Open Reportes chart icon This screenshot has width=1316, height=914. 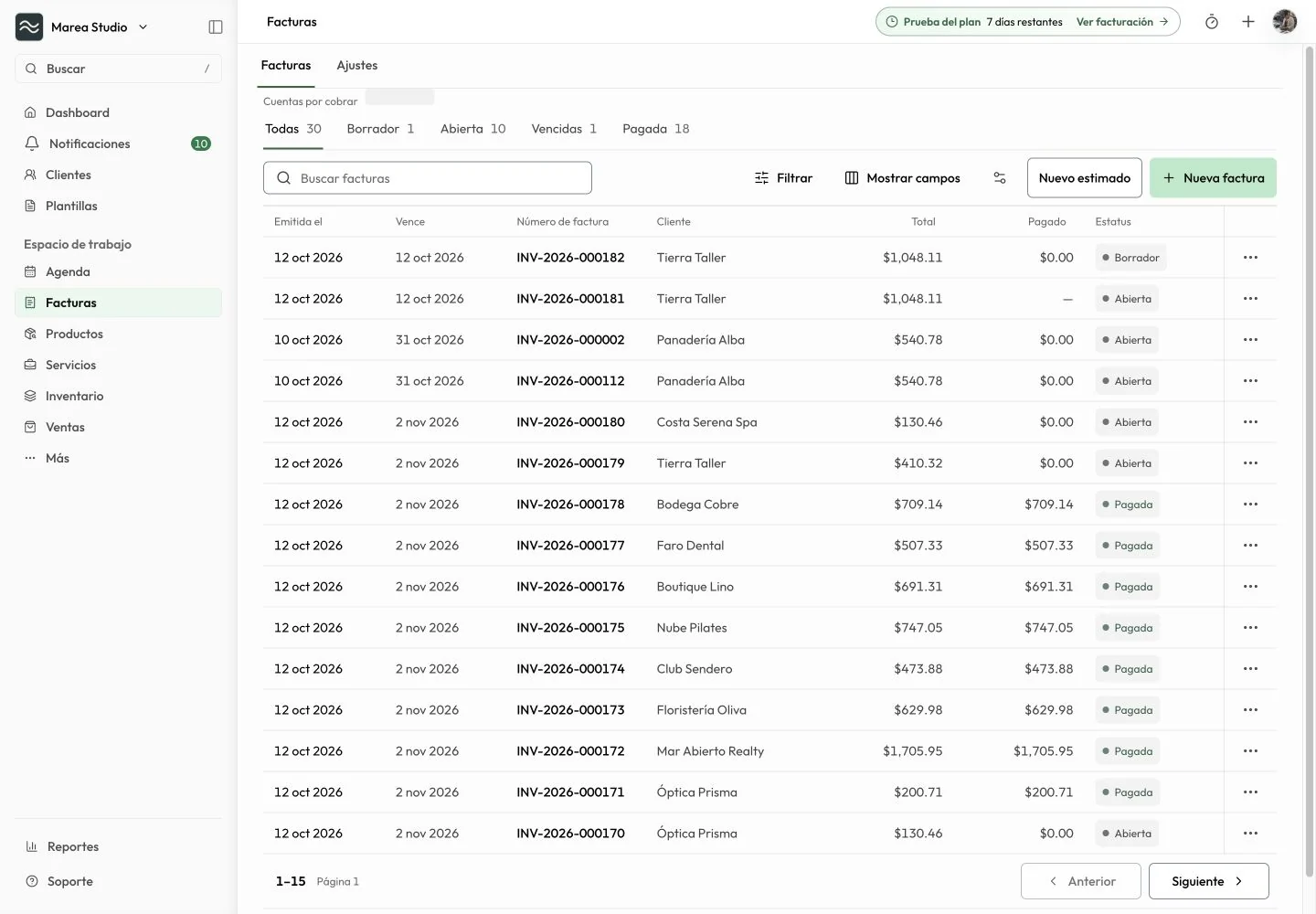32,846
